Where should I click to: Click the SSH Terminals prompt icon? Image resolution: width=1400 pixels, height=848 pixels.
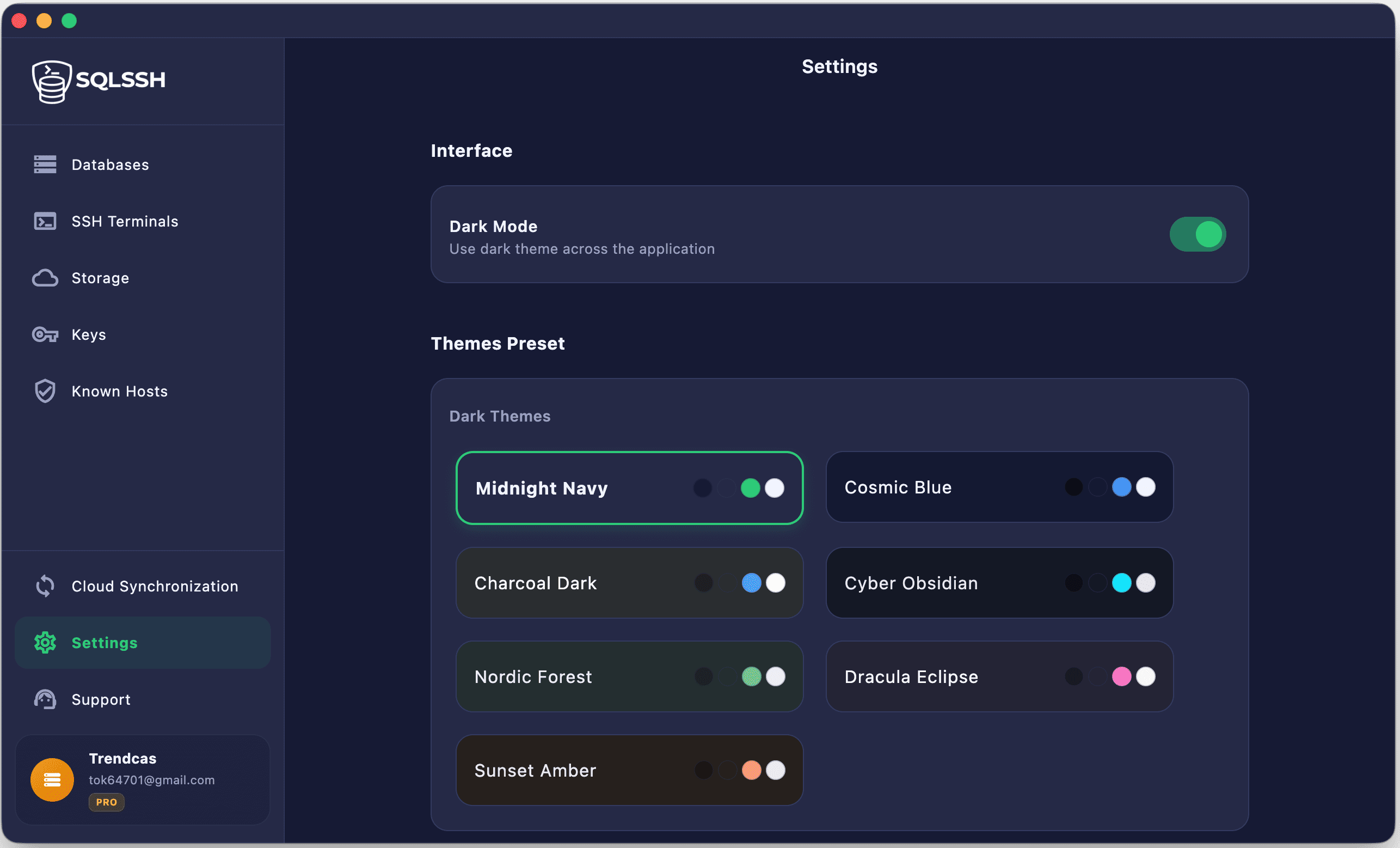45,221
